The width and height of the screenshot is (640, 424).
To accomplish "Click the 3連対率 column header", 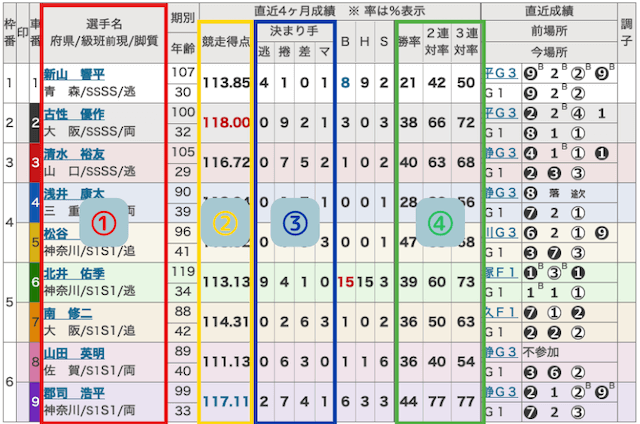I will [x=466, y=41].
